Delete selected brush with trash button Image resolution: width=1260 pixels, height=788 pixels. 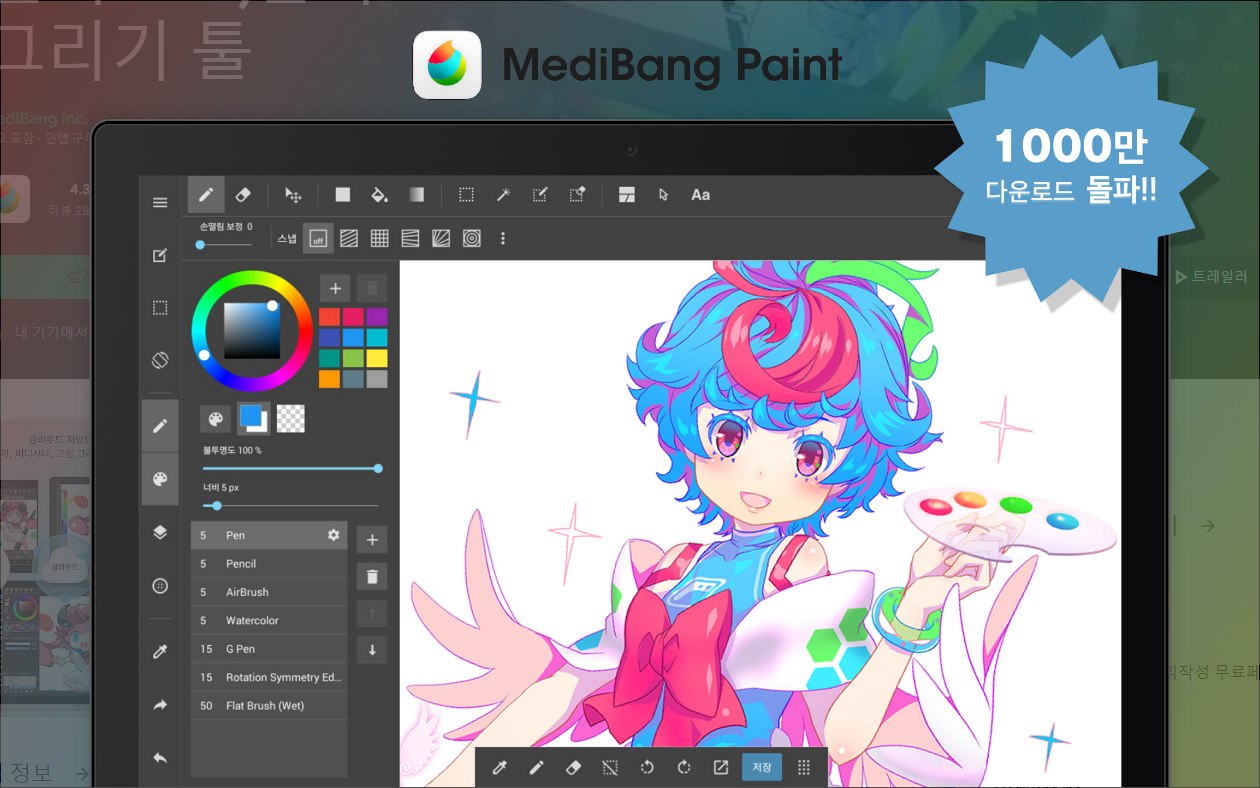[x=372, y=576]
